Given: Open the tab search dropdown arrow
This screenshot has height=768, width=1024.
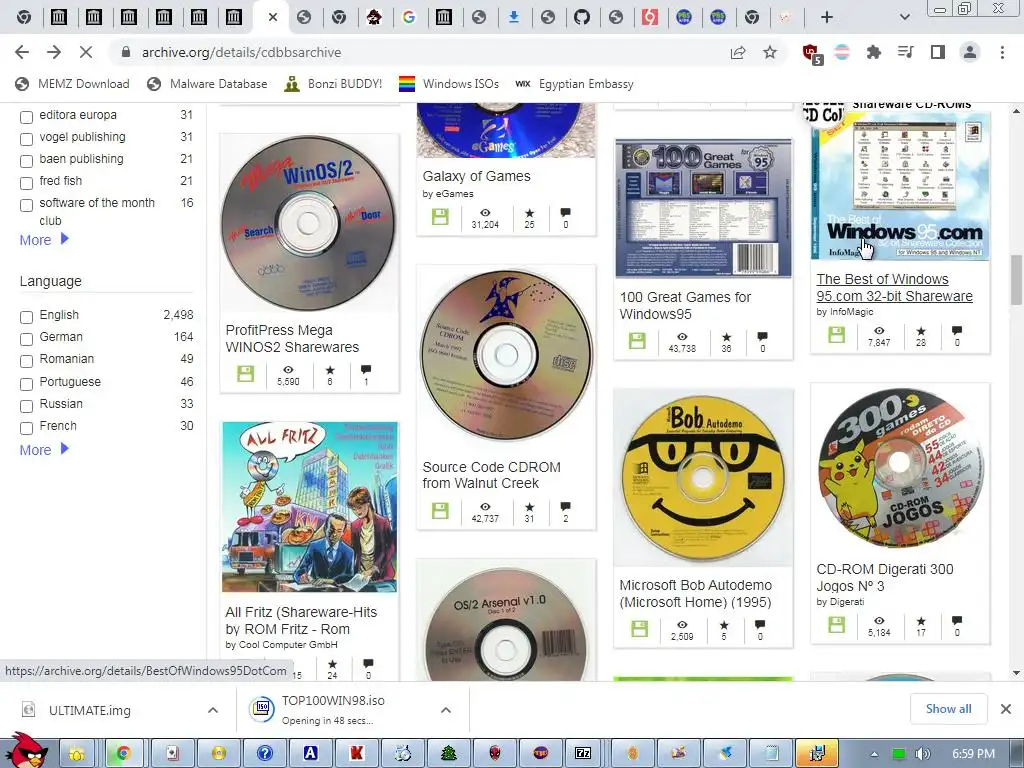Looking at the screenshot, I should 904,18.
